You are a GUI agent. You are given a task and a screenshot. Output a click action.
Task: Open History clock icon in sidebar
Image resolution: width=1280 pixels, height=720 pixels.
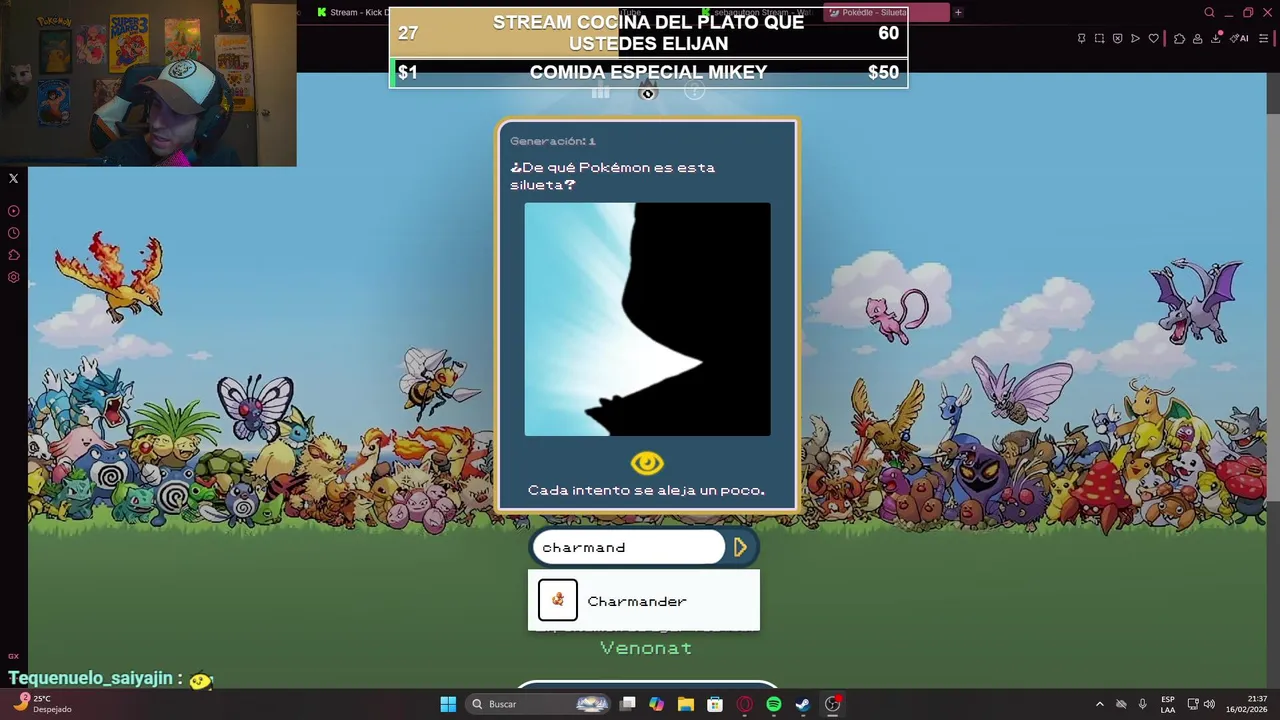(14, 233)
